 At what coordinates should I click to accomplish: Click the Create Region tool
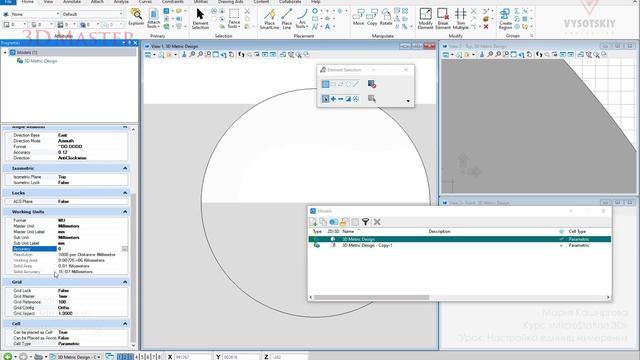505,19
